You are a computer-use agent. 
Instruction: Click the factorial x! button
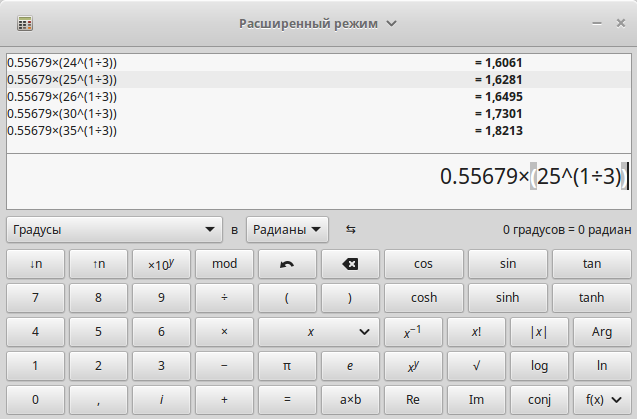click(x=476, y=332)
